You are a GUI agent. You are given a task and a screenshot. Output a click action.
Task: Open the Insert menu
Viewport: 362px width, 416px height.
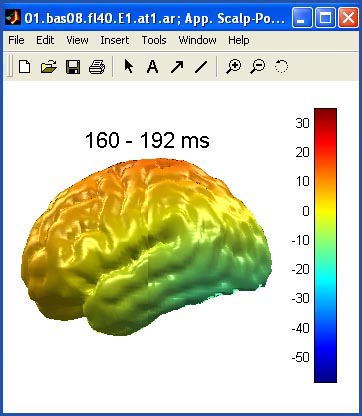pos(115,40)
